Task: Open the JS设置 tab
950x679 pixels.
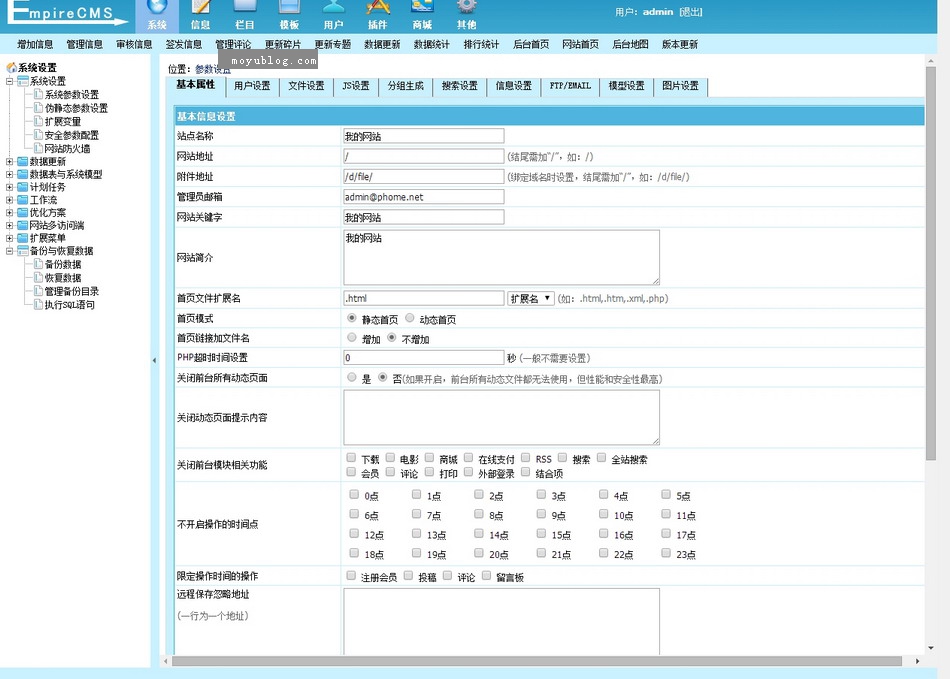Action: point(356,86)
